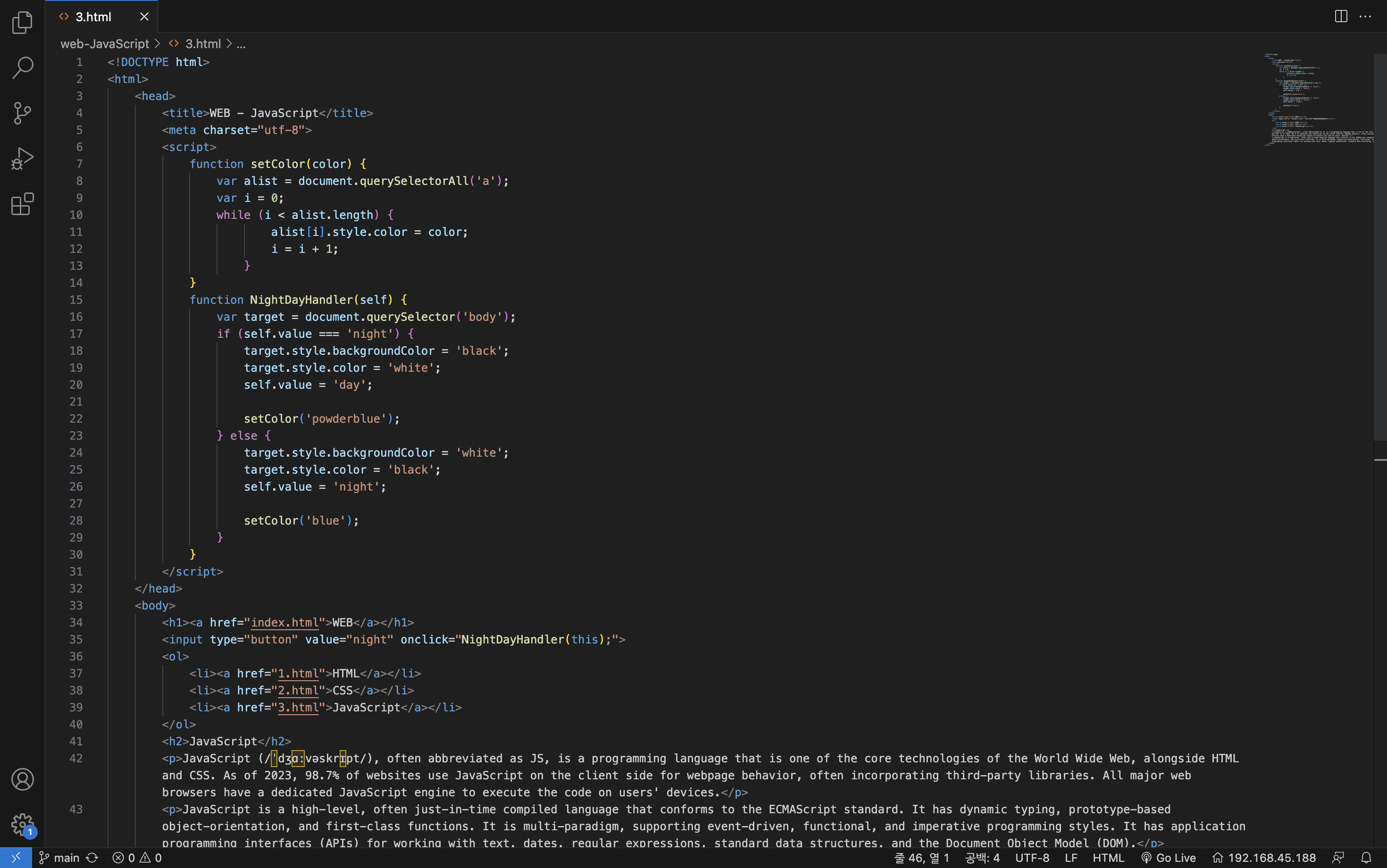Viewport: 1387px width, 868px height.
Task: Open the editor More Actions ellipsis menu
Action: point(1366,16)
